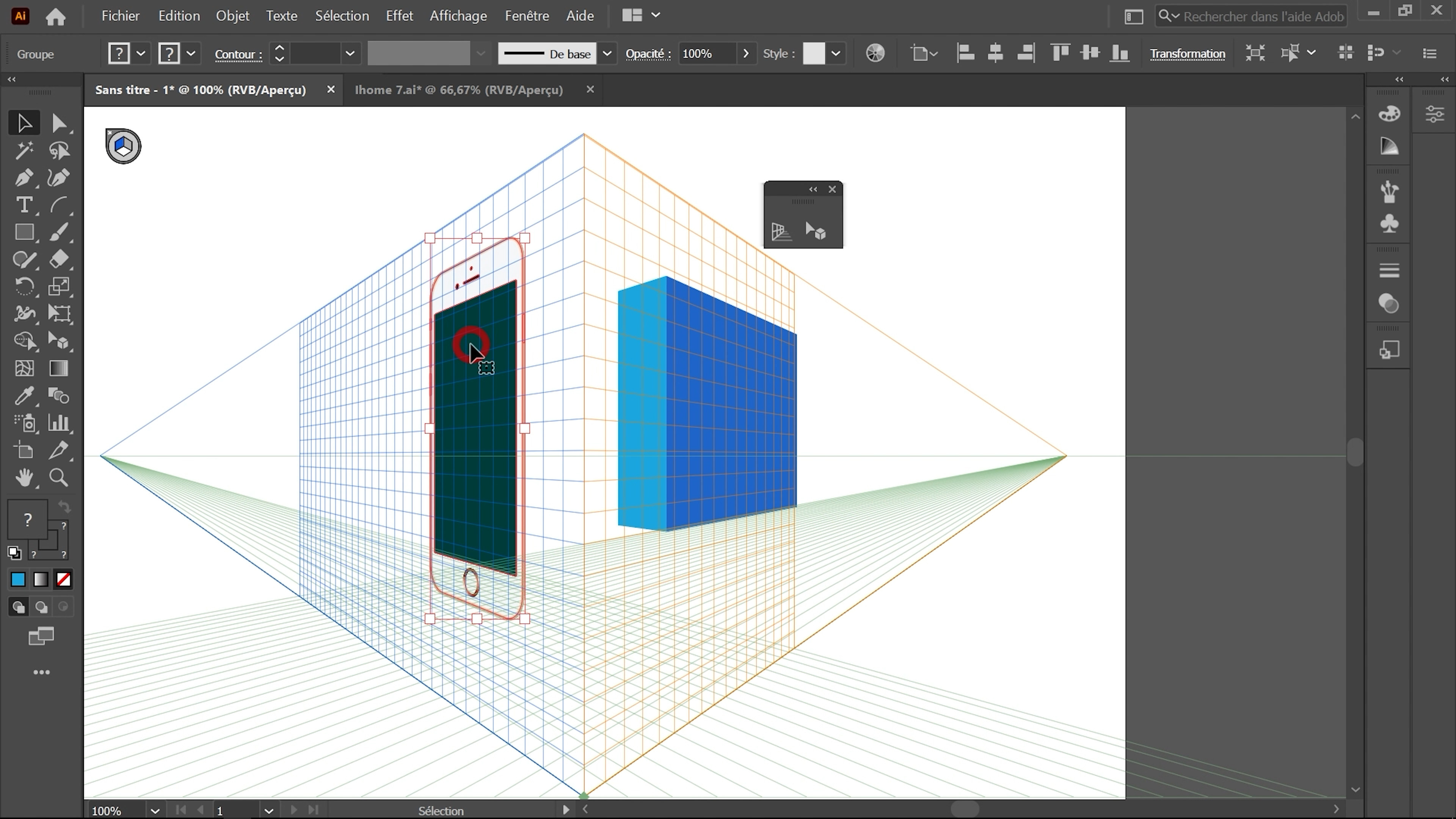1456x819 pixels.
Task: Select the Scale tool
Action: (59, 287)
